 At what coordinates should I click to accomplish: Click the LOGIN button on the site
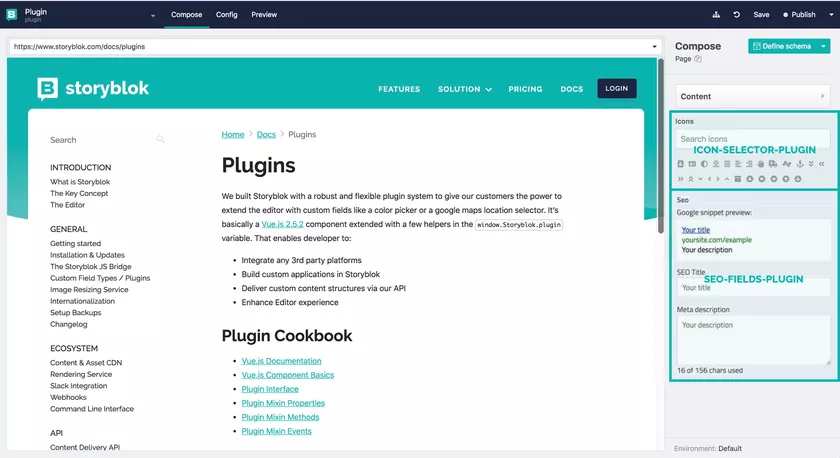[x=617, y=88]
